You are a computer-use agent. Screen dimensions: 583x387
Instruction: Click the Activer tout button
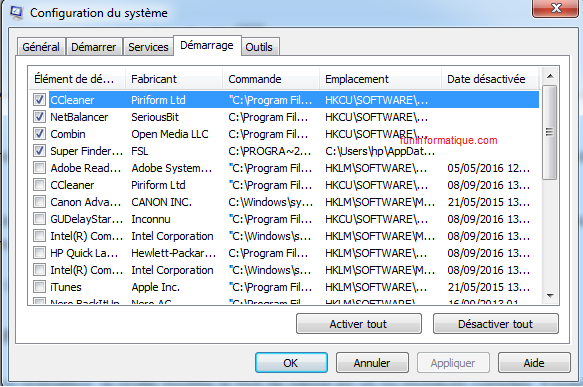tap(358, 324)
